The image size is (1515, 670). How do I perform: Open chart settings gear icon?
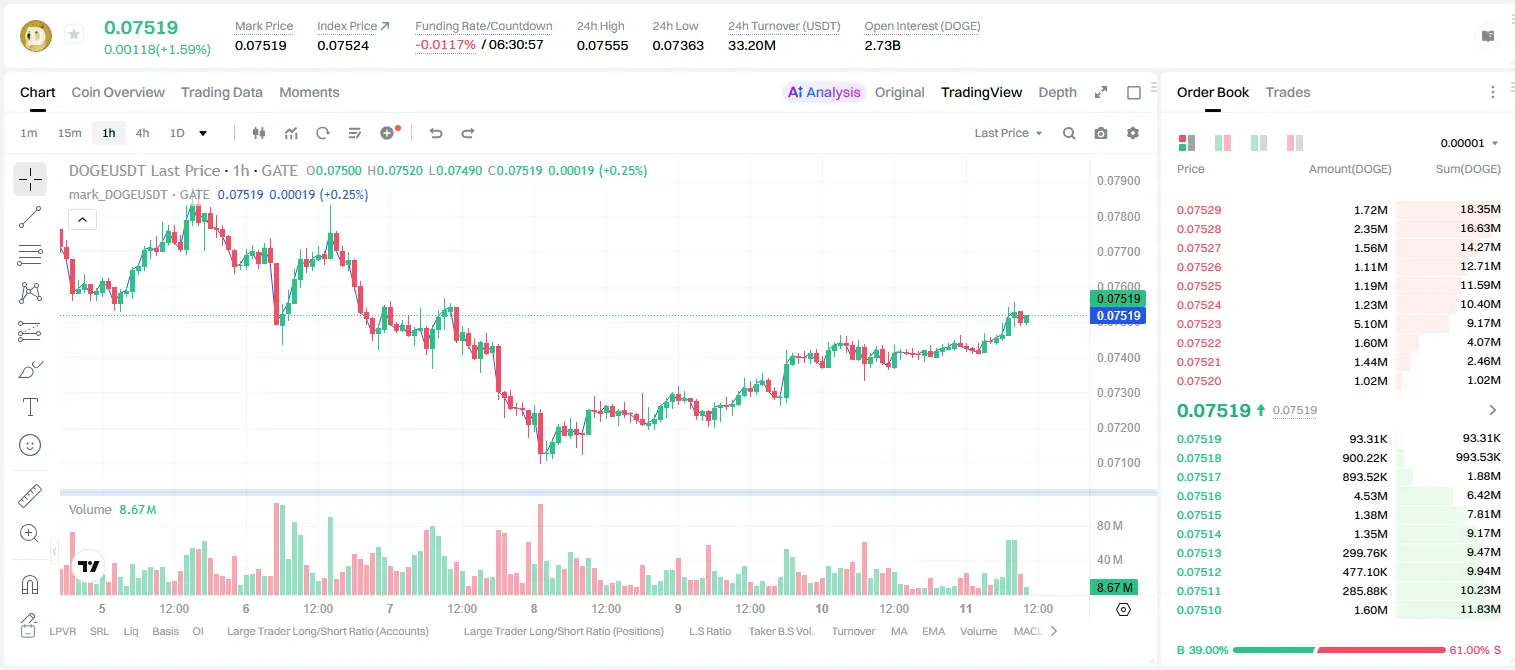click(1133, 133)
